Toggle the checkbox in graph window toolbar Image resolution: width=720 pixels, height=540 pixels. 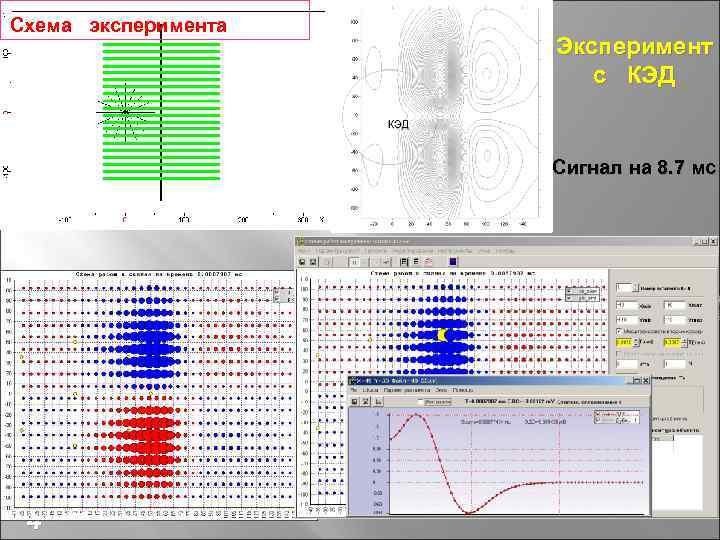(420, 402)
